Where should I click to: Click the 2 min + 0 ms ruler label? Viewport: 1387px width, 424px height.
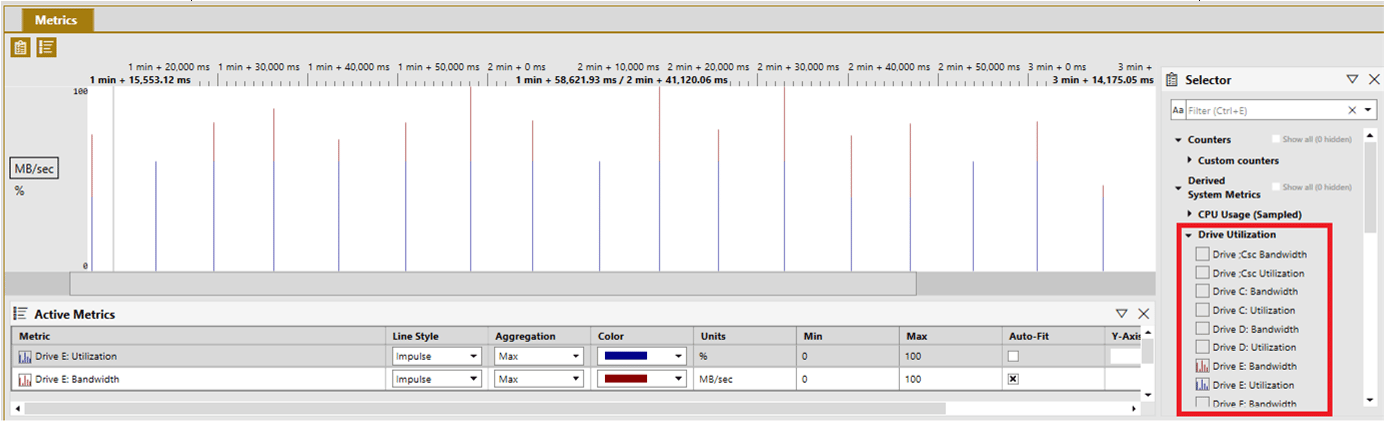click(516, 67)
